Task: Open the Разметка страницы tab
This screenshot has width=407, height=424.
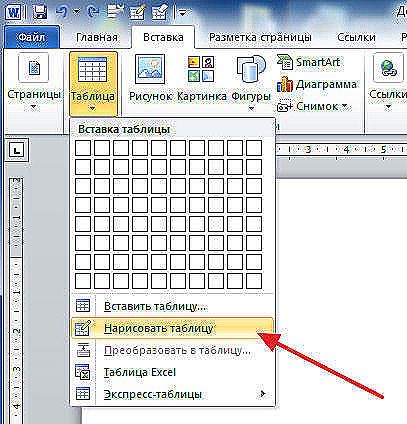Action: click(260, 37)
